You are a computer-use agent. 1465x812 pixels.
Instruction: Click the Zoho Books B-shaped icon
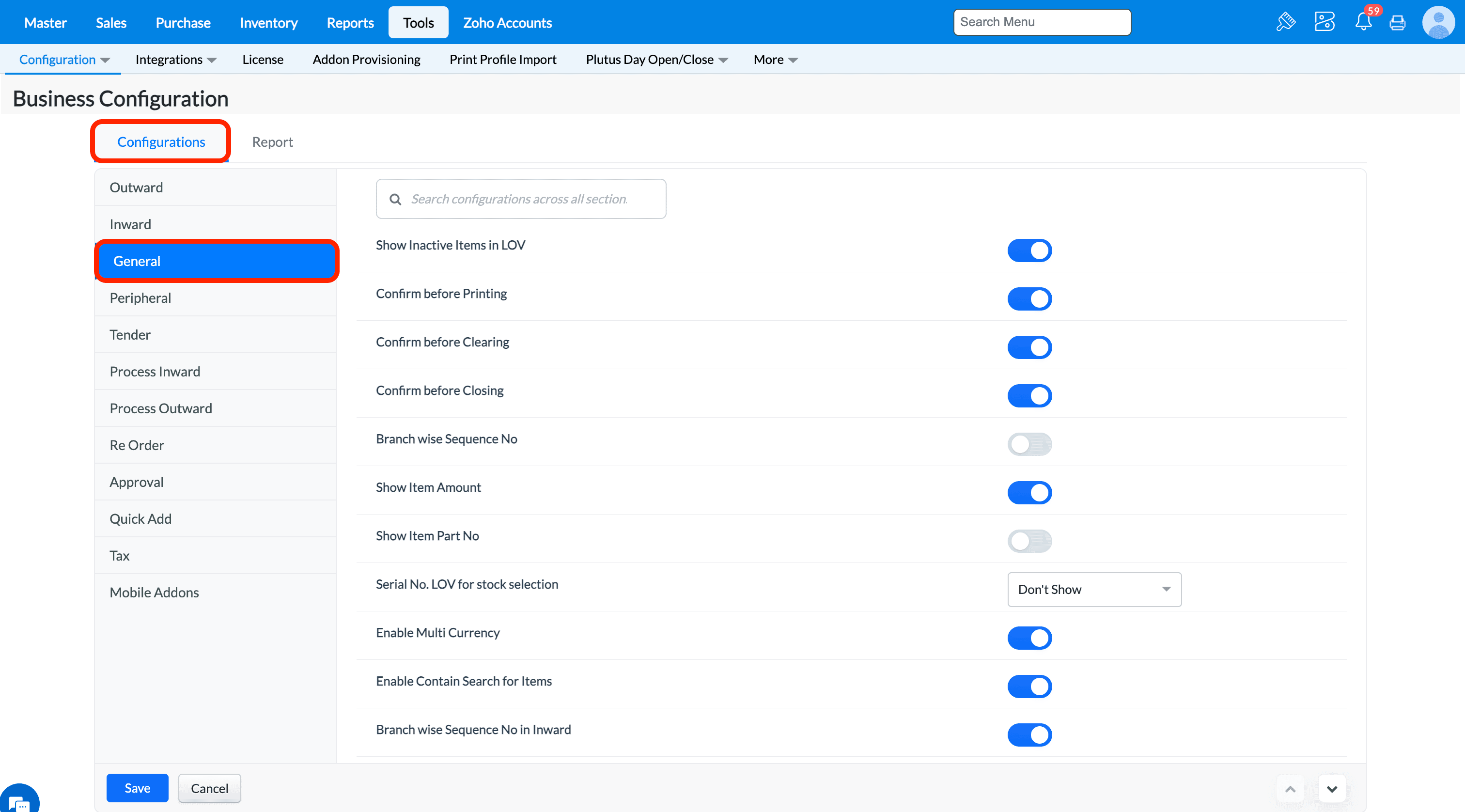point(1324,22)
